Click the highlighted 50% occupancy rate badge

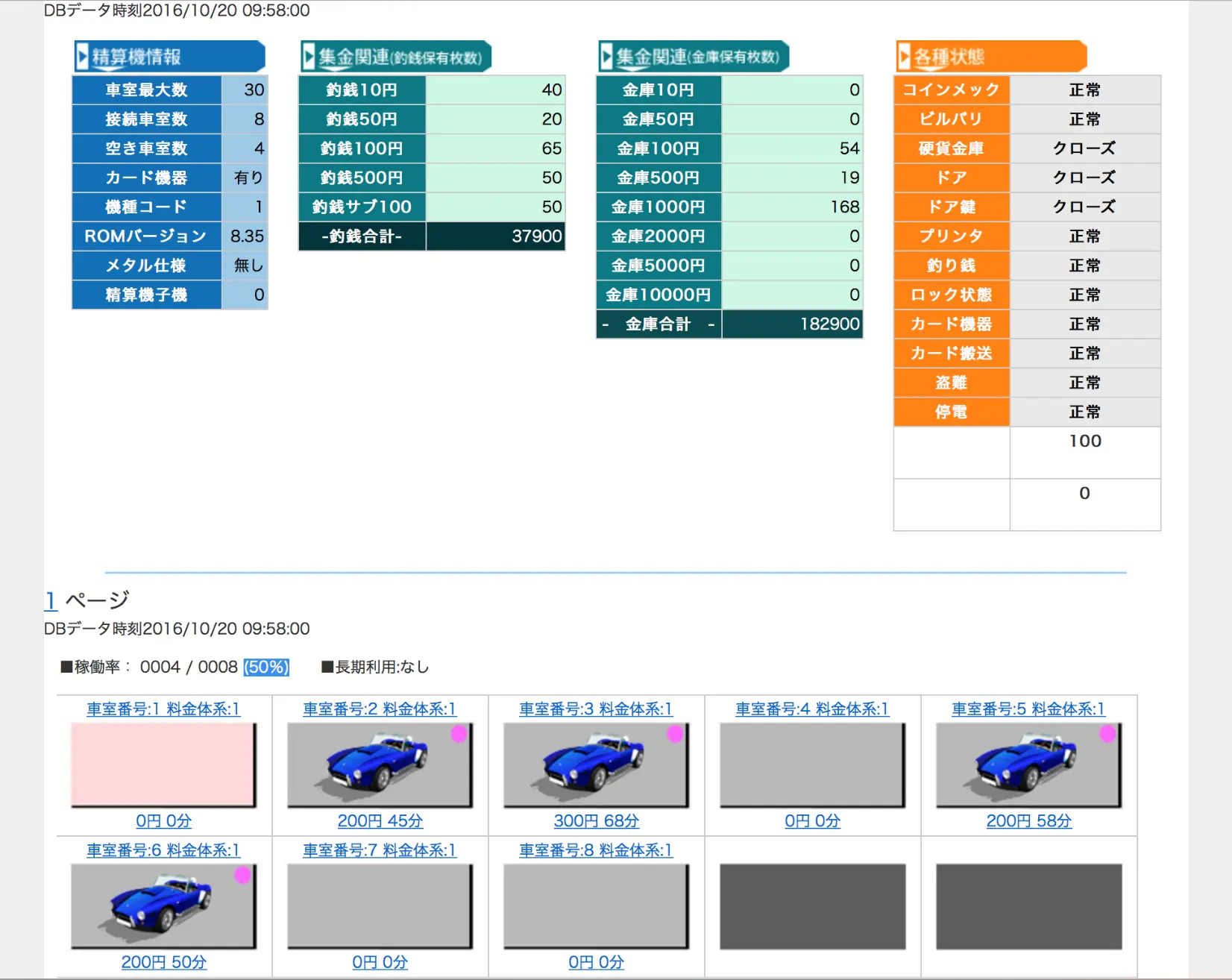pyautogui.click(x=265, y=667)
